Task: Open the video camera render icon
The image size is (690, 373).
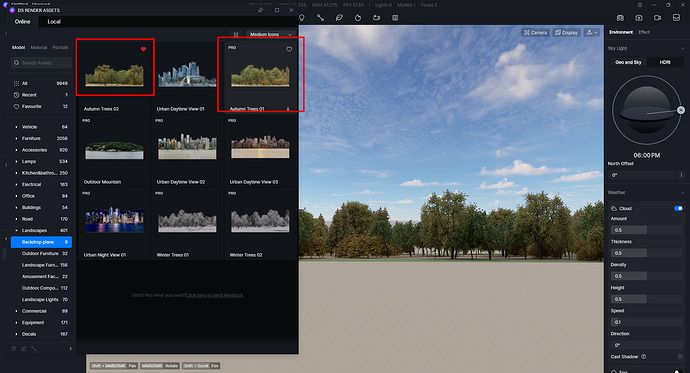Action: 657,18
